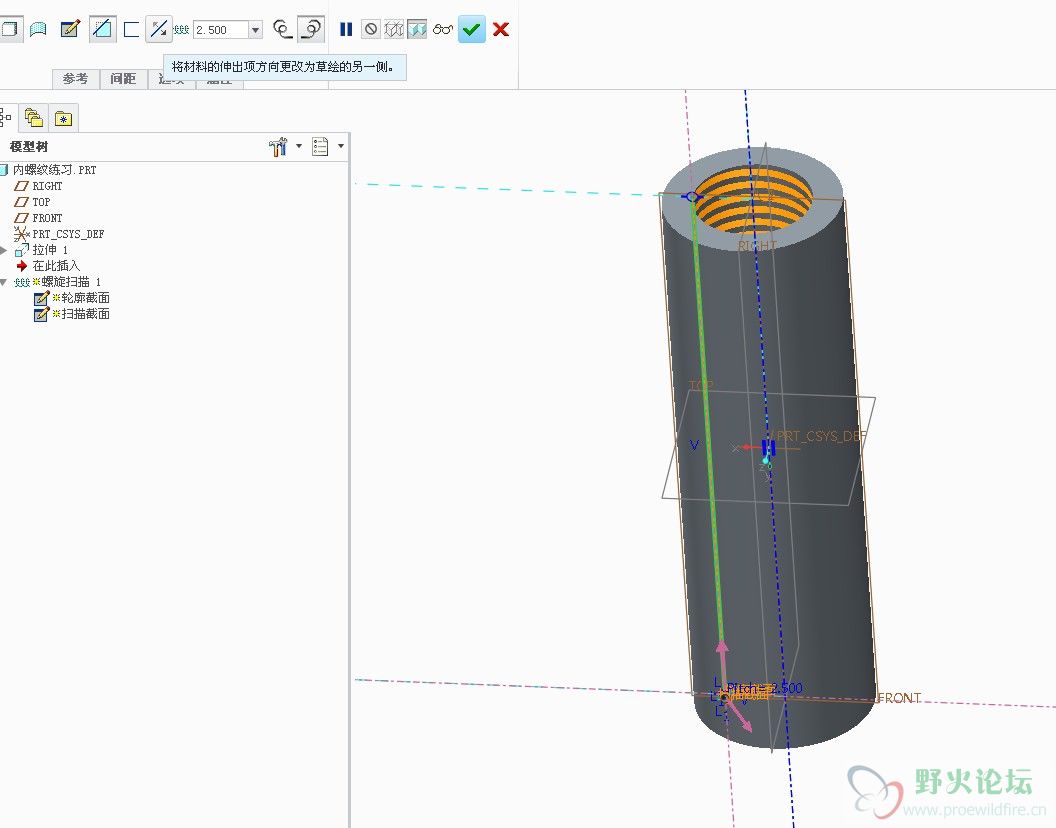Select the sweep as surface option
Viewport: 1056px width, 828px height.
point(38,30)
